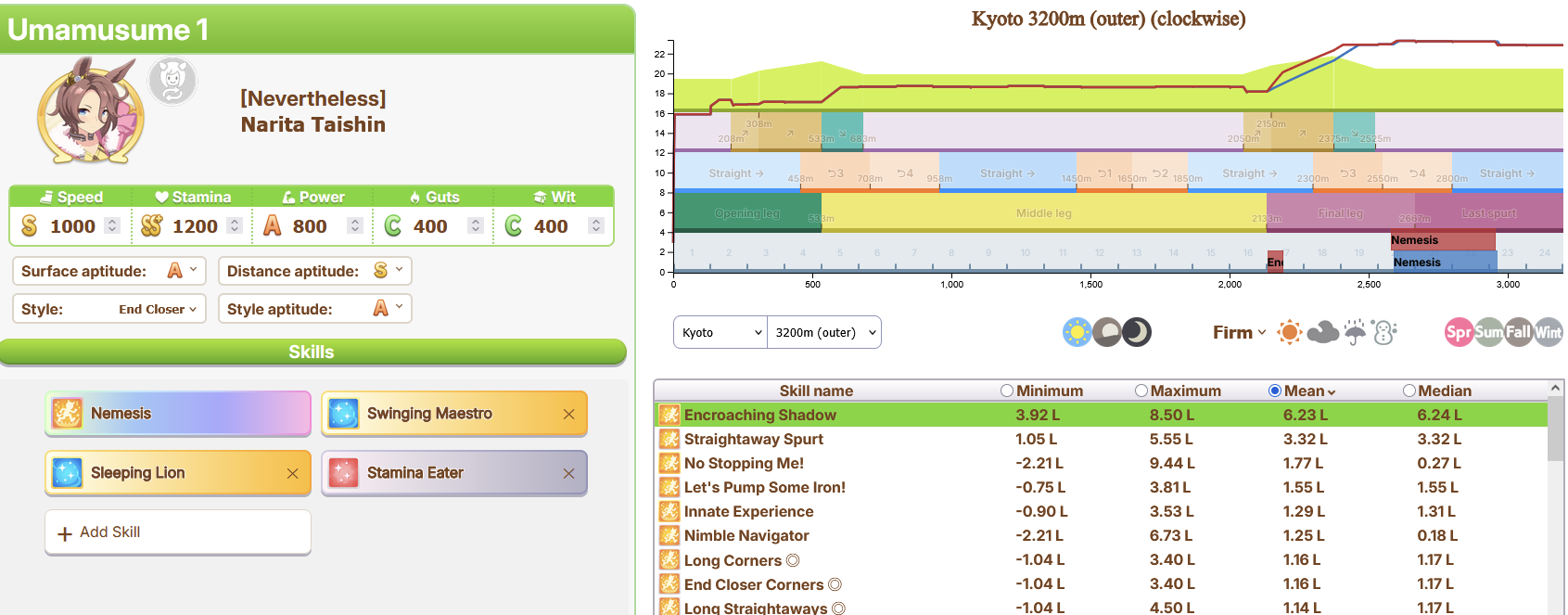
Task: Select the daytime sun icon
Action: coord(1077,332)
